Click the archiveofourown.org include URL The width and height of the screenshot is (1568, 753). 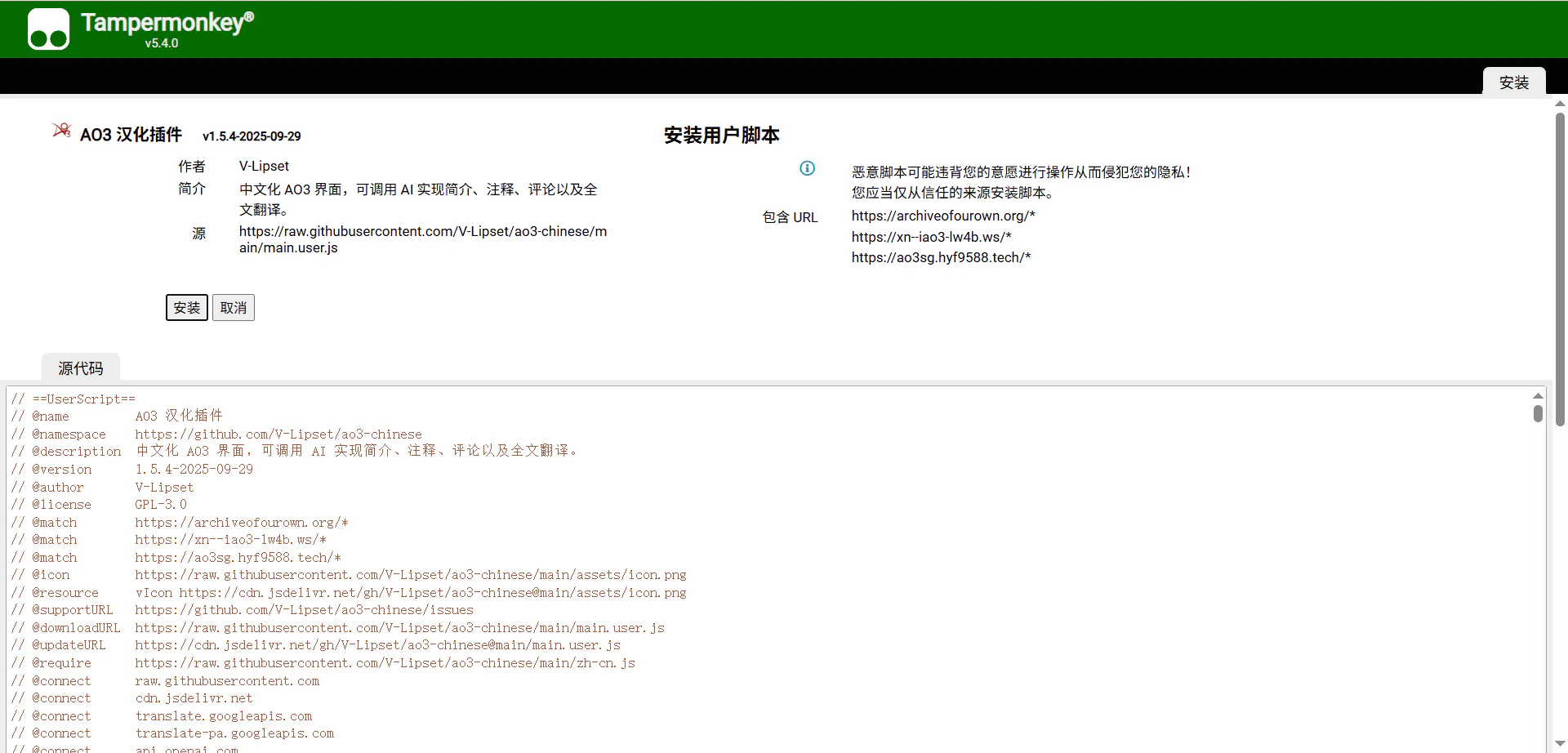pos(942,216)
